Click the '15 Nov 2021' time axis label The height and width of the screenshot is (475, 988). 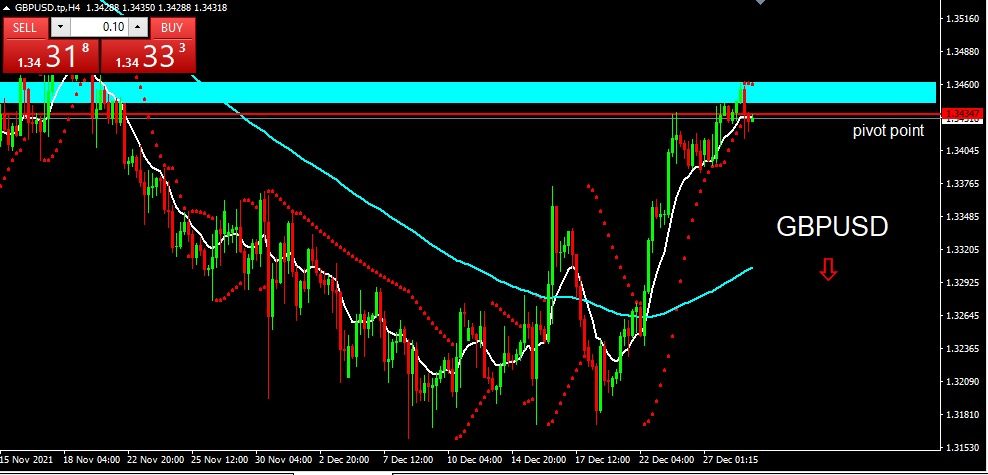coord(27,460)
